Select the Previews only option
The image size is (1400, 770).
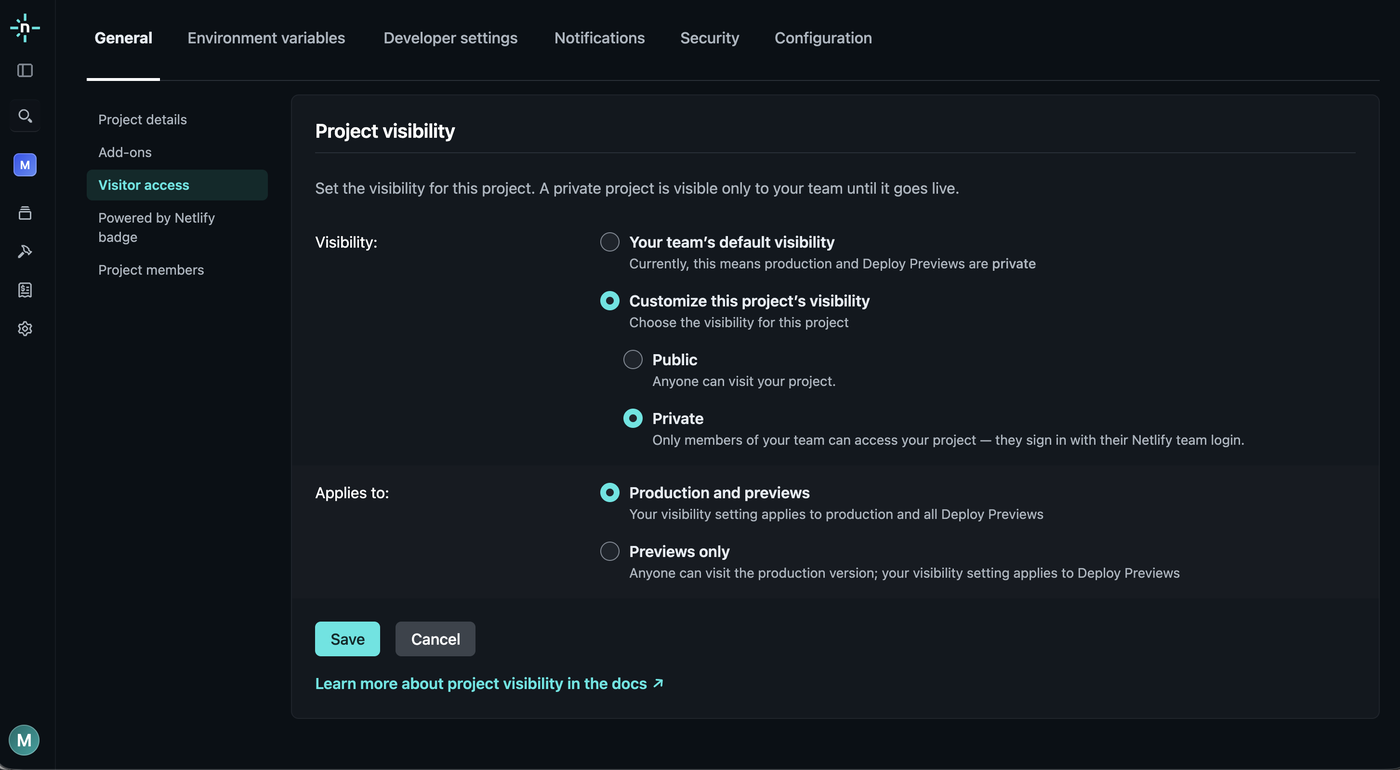pos(609,552)
